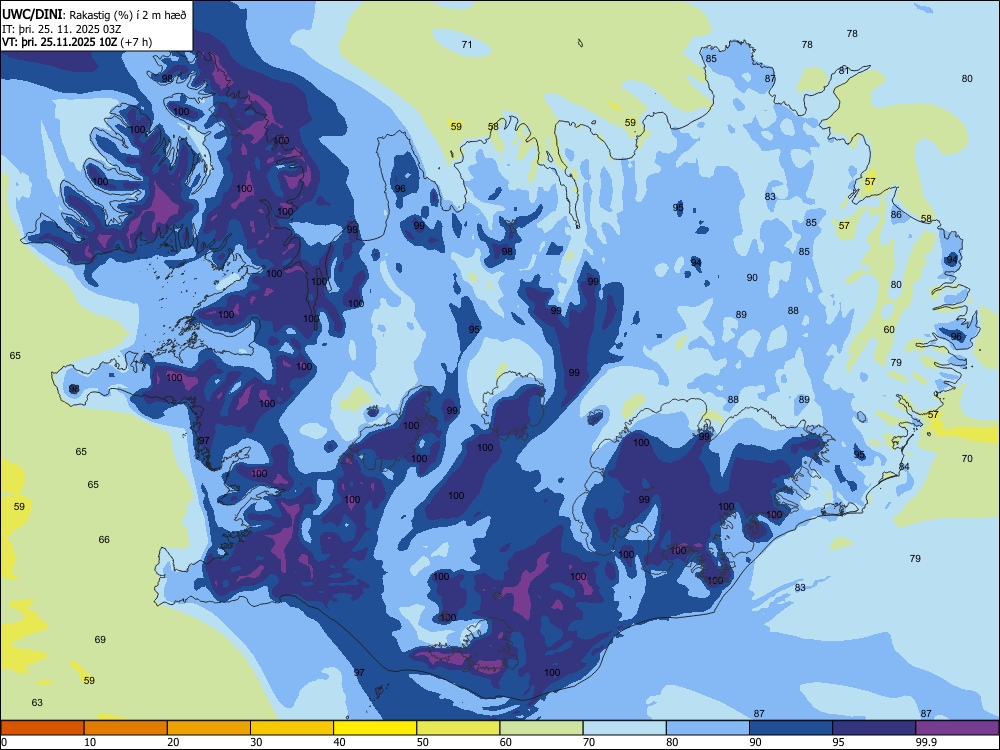
Task: Click the '30' legend tick label
Action: coord(256,742)
